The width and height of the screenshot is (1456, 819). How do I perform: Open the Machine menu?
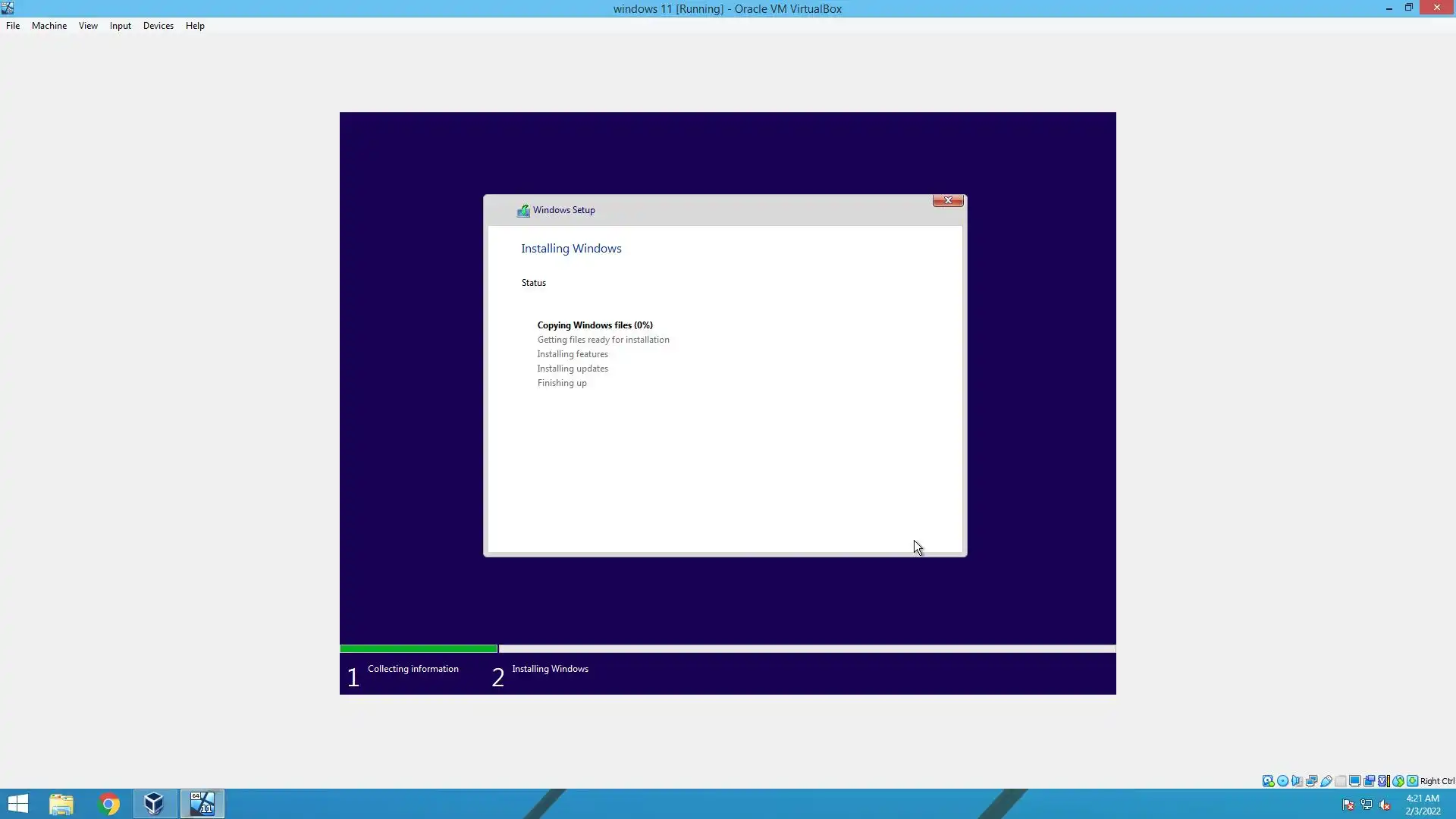point(49,26)
